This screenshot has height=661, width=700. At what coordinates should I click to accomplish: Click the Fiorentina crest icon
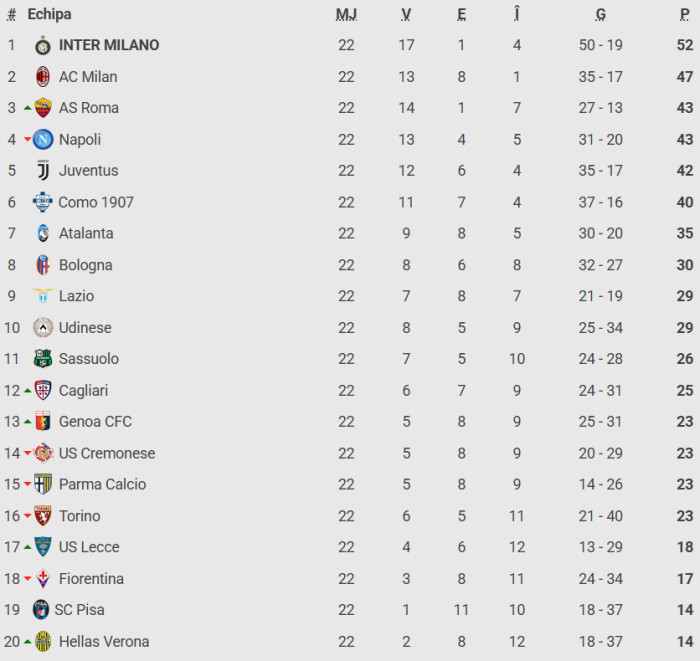tap(42, 579)
